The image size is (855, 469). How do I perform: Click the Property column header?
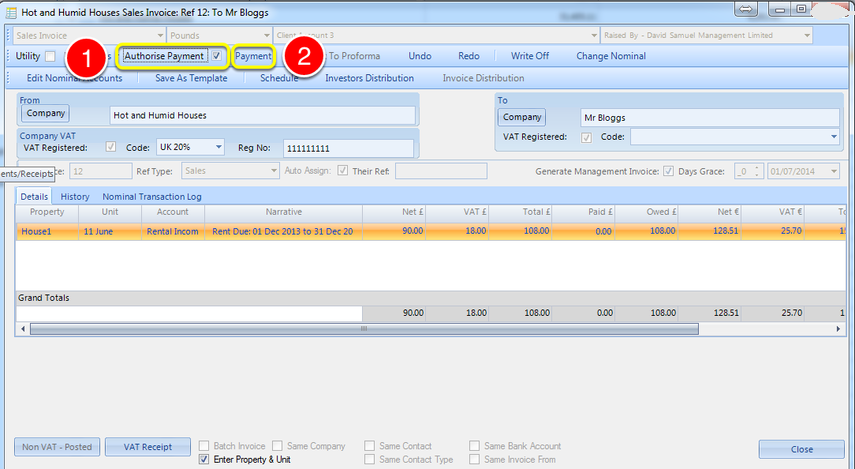click(x=47, y=212)
